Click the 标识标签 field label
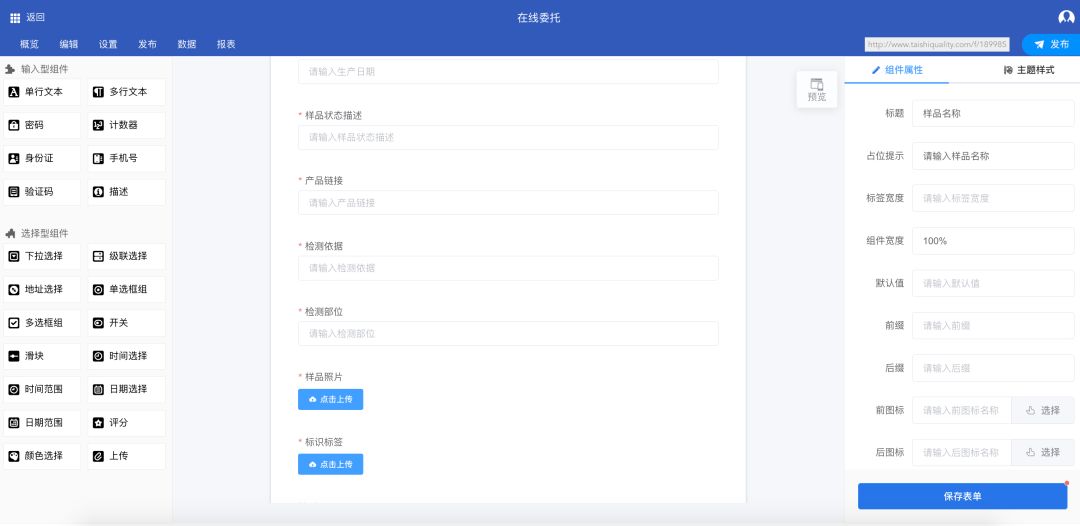Image resolution: width=1080 pixels, height=526 pixels. click(x=324, y=442)
